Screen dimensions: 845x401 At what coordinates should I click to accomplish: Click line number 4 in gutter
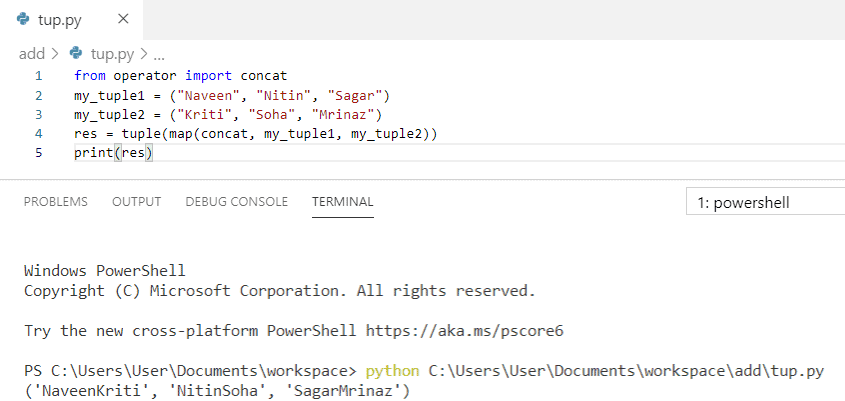38,134
